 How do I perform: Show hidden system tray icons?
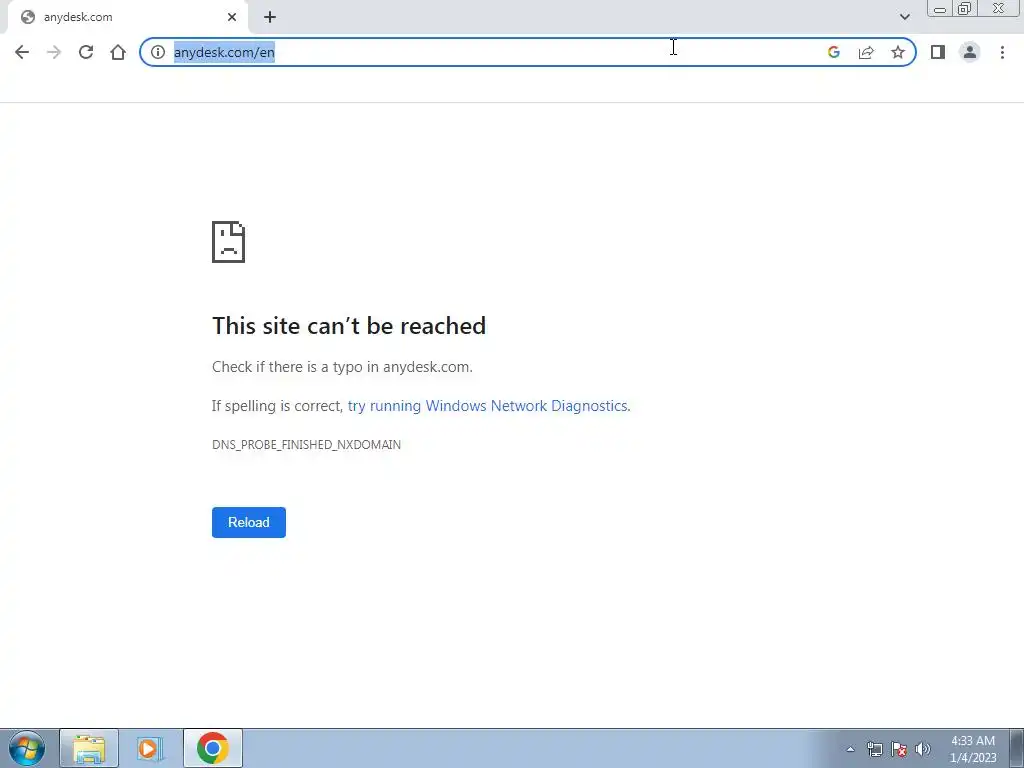pos(850,749)
